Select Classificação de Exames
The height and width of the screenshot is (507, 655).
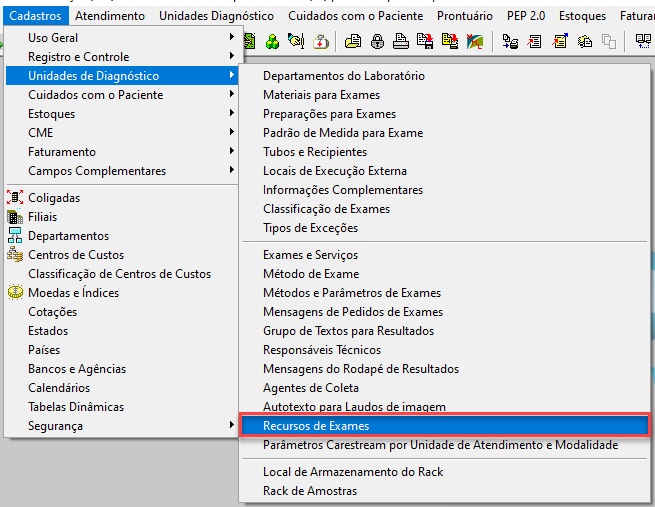445,209
